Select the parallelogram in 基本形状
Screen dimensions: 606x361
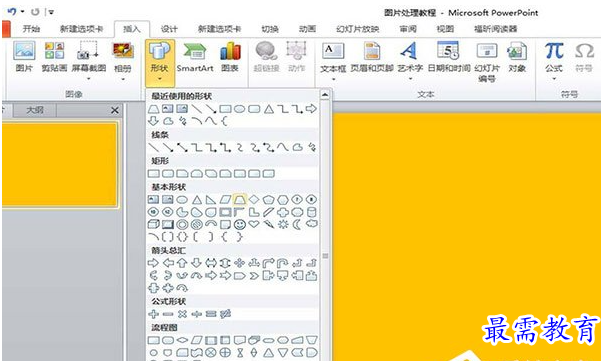[x=225, y=199]
